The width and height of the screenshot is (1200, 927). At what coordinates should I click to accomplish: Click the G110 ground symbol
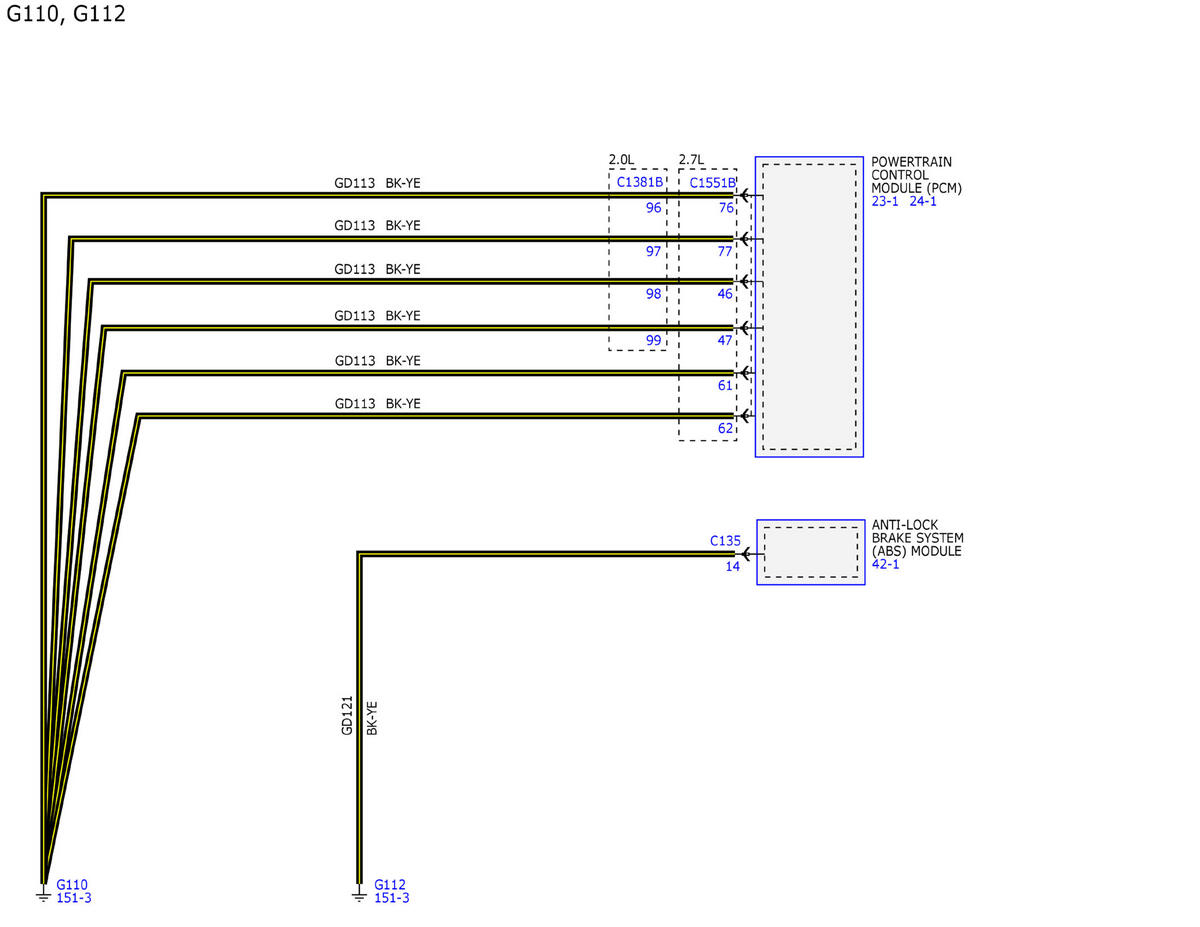click(43, 893)
